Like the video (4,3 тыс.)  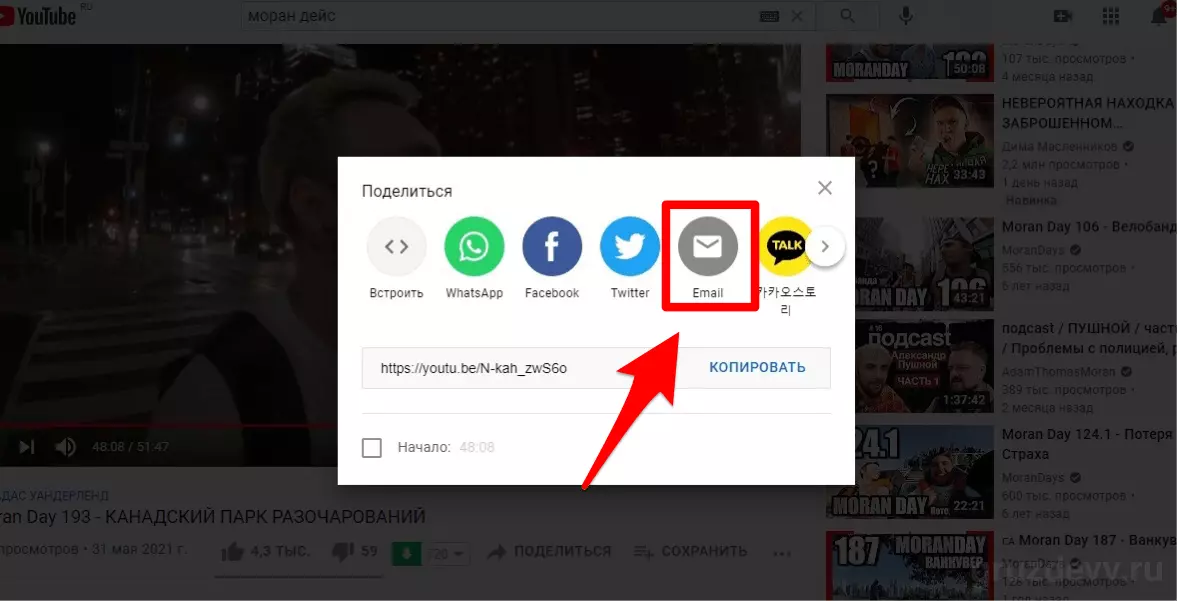266,551
